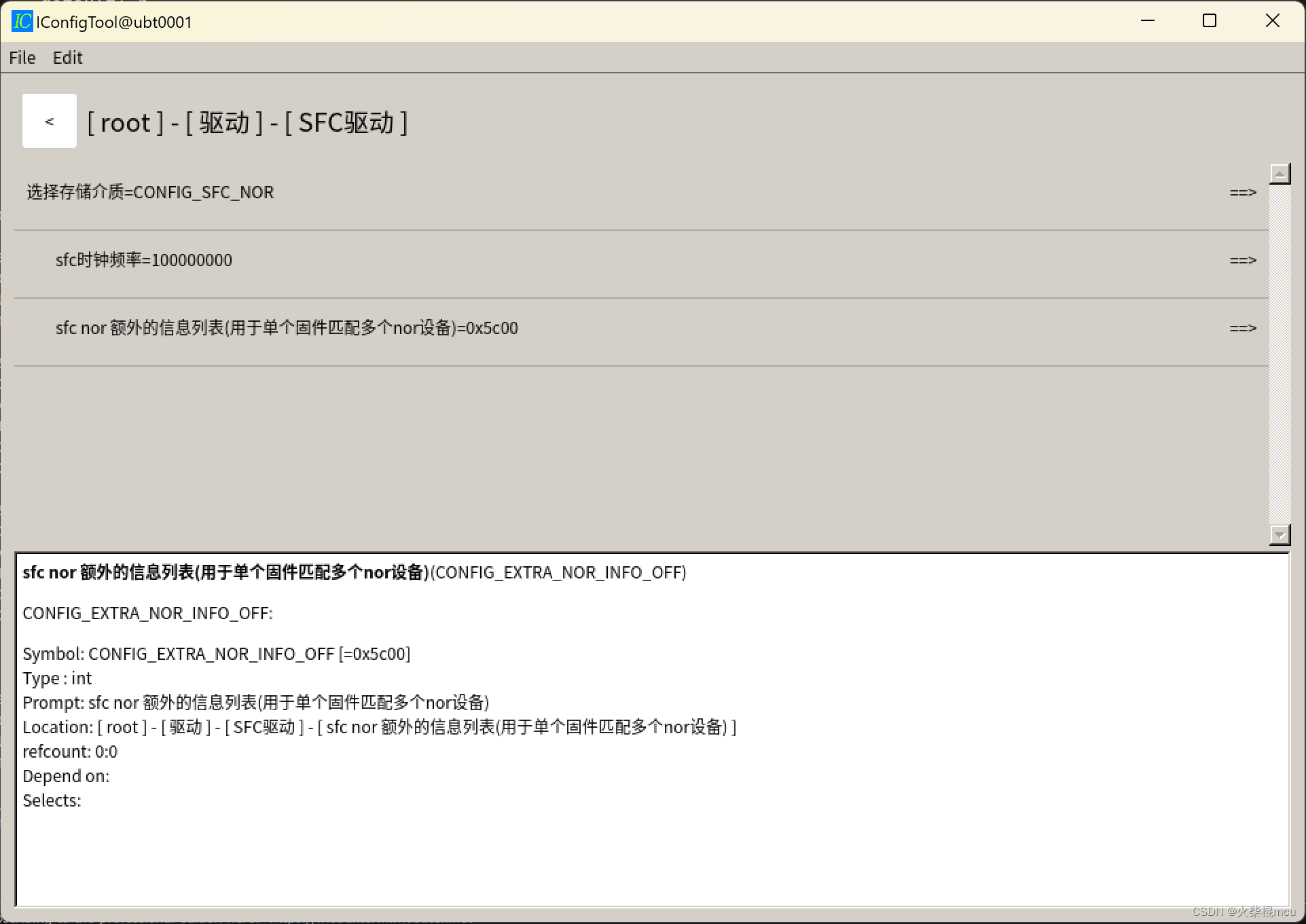Expand arrow for sfc nor 额外的信息列表 row
Image resolution: width=1306 pixels, height=924 pixels.
1242,329
